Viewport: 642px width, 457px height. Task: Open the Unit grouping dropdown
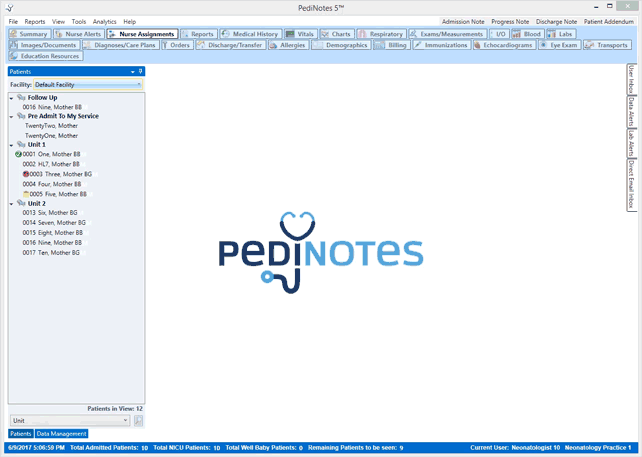tap(70, 421)
